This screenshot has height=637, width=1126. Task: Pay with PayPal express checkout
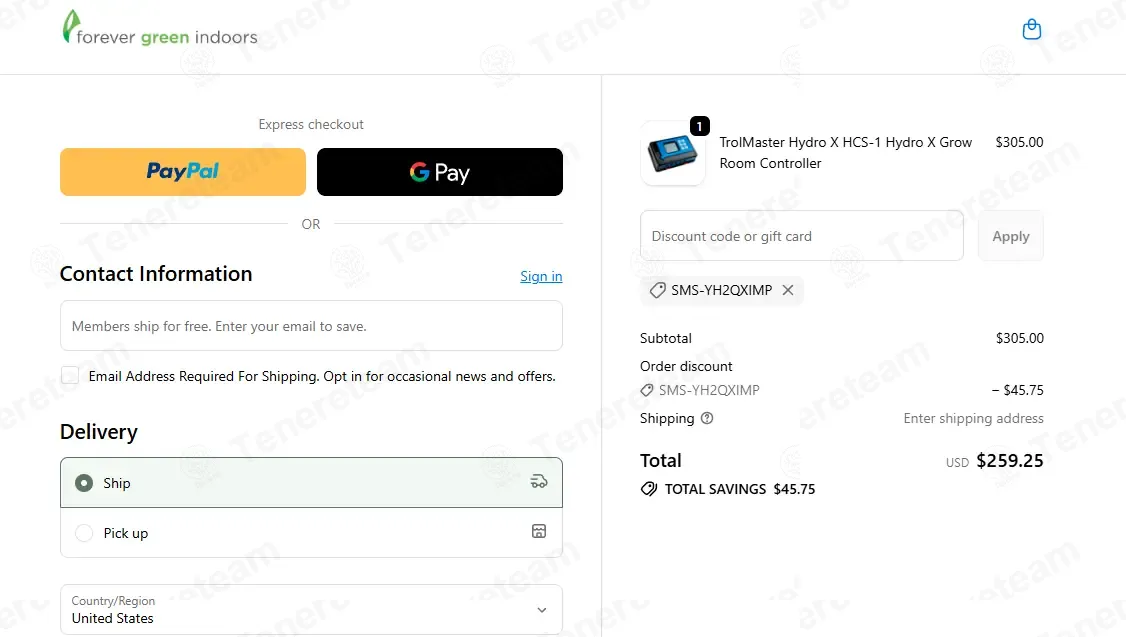pos(183,172)
